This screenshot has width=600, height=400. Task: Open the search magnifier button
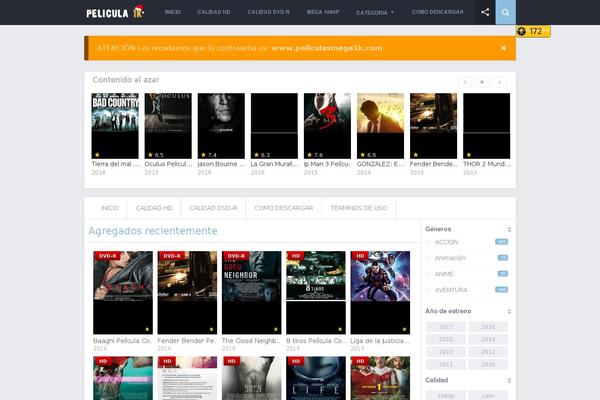(x=505, y=12)
